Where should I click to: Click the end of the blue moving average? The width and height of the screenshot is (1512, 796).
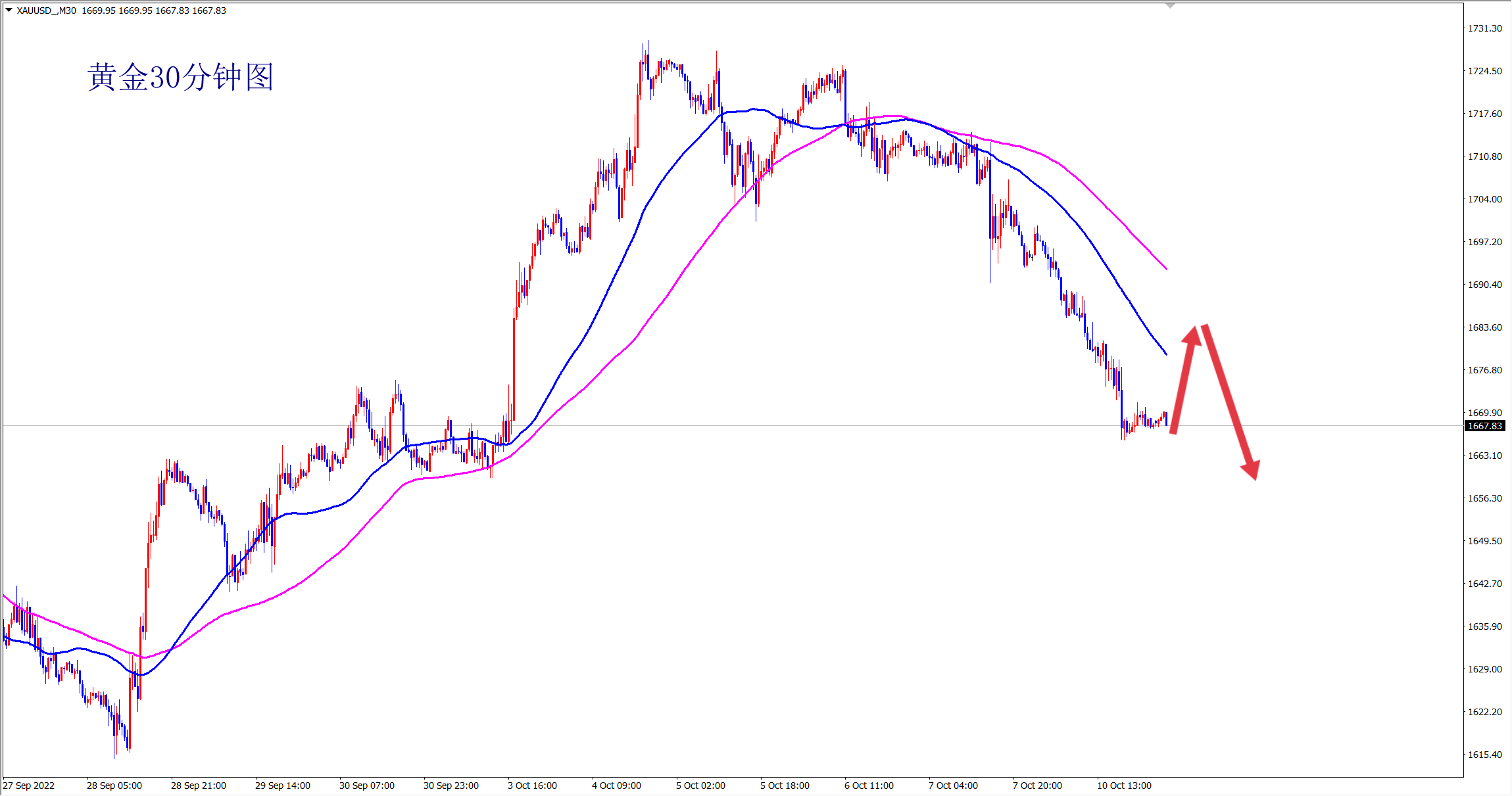click(x=1166, y=354)
